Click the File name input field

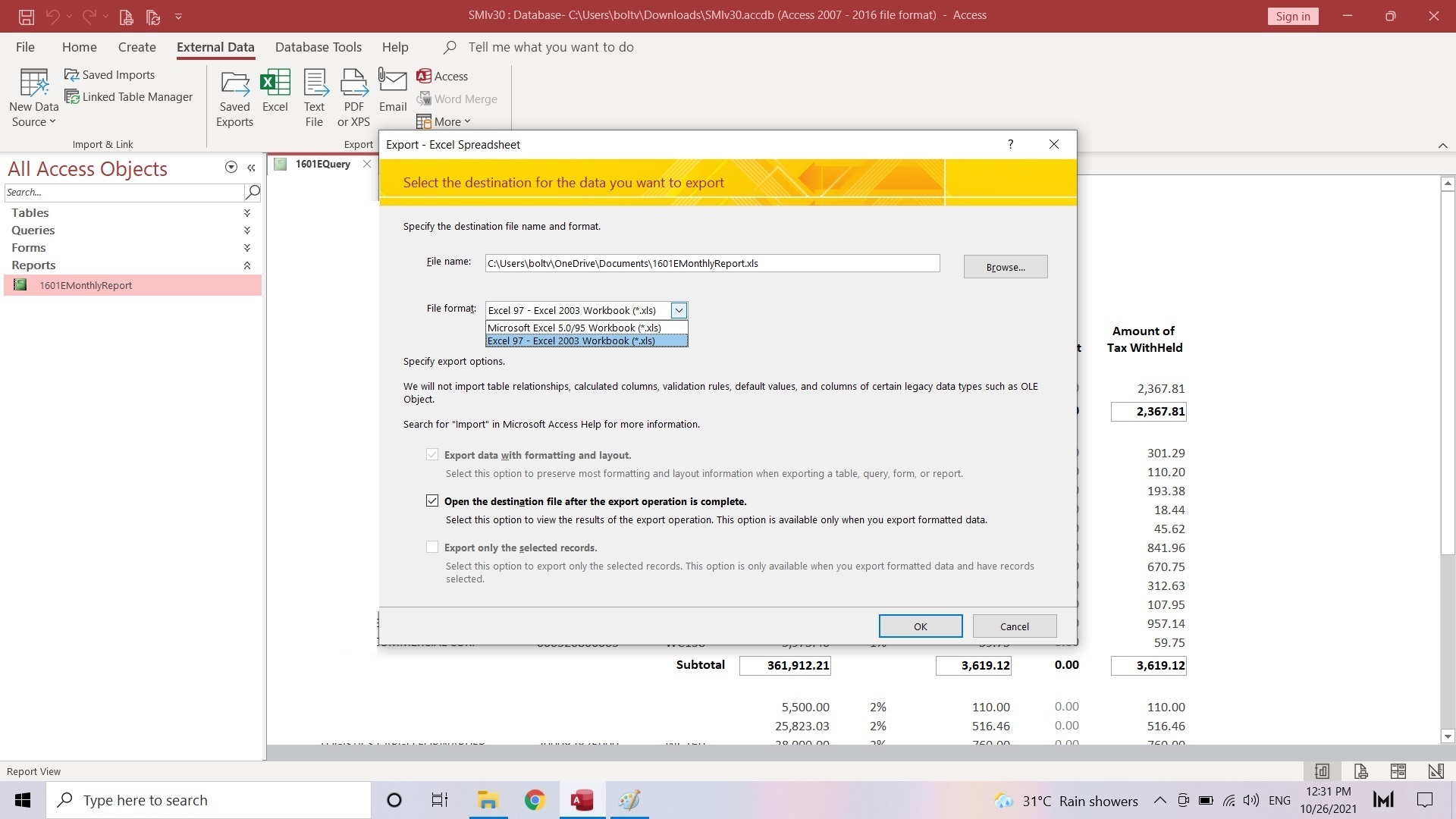click(711, 263)
